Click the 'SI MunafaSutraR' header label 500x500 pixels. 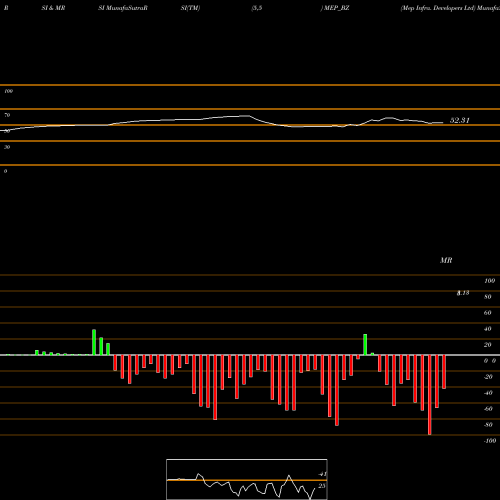123,8
